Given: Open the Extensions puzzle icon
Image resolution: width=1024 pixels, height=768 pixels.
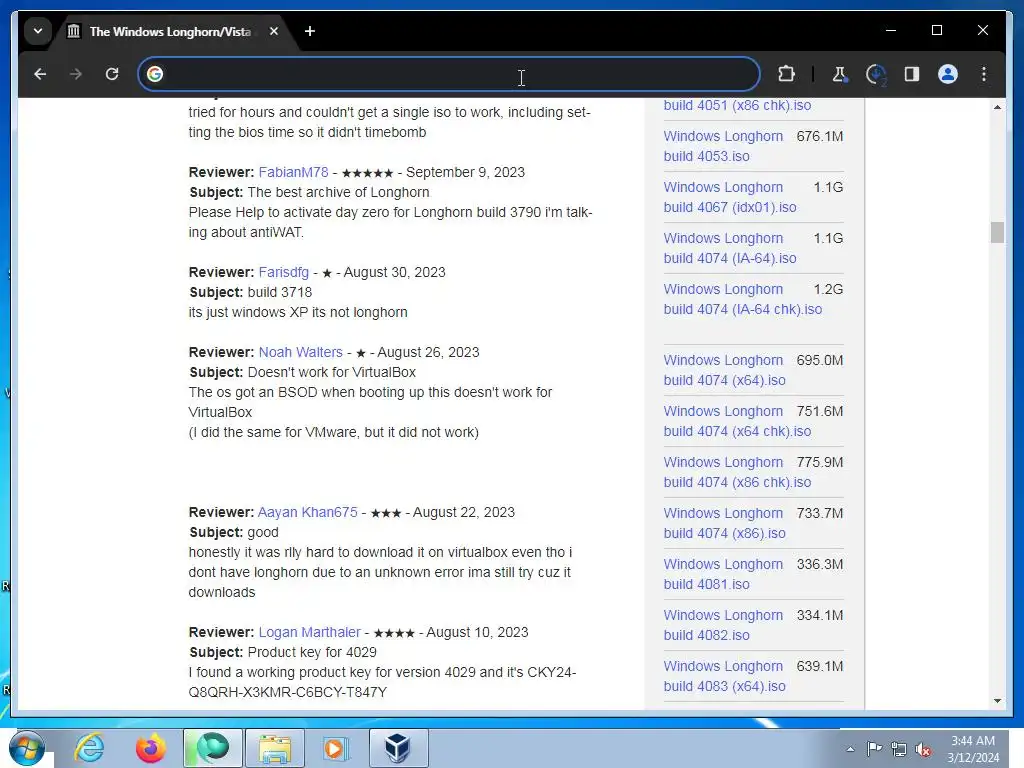Looking at the screenshot, I should (x=787, y=74).
